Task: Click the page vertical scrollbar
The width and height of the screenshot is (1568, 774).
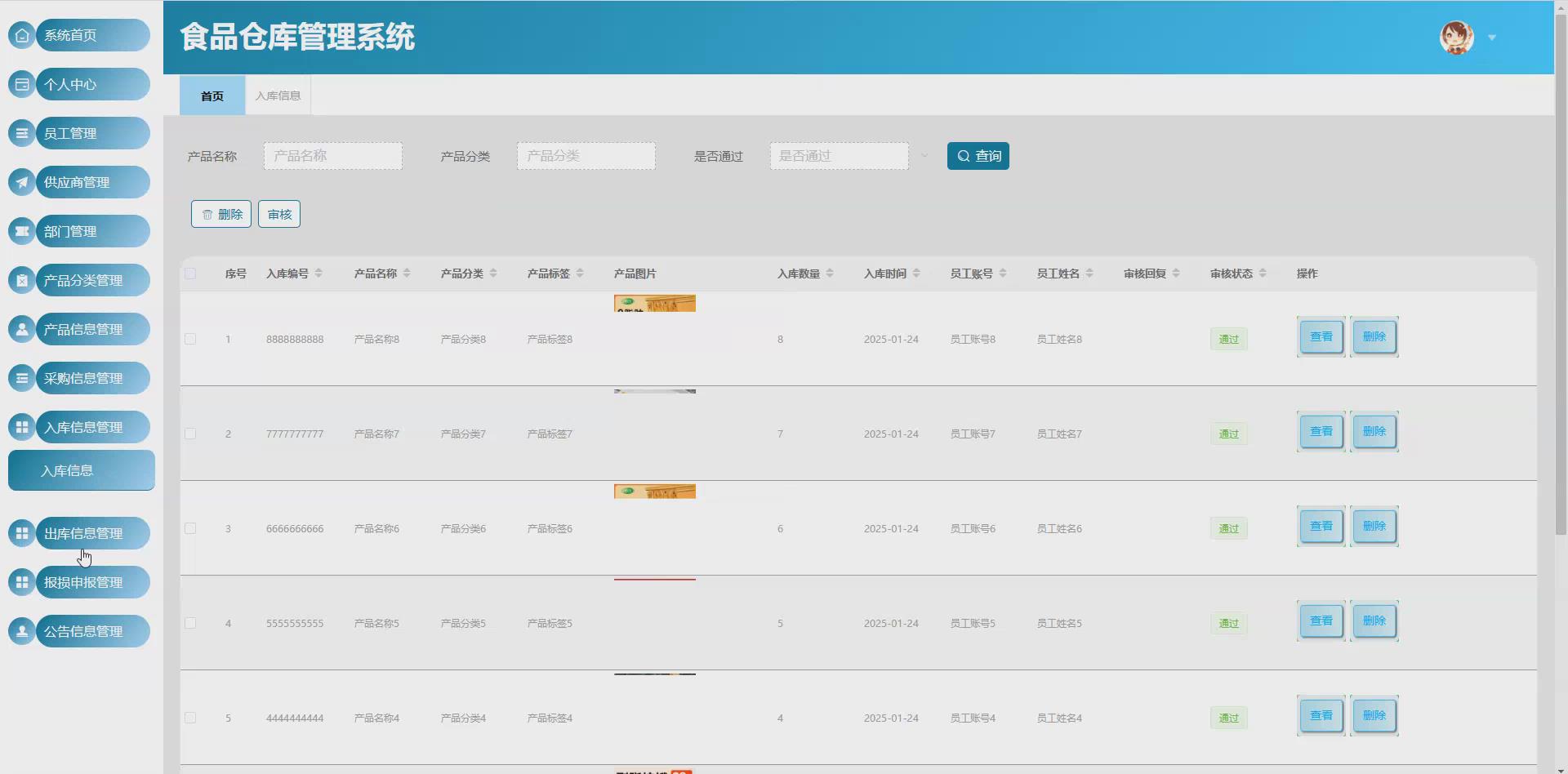Action: coord(1561,274)
